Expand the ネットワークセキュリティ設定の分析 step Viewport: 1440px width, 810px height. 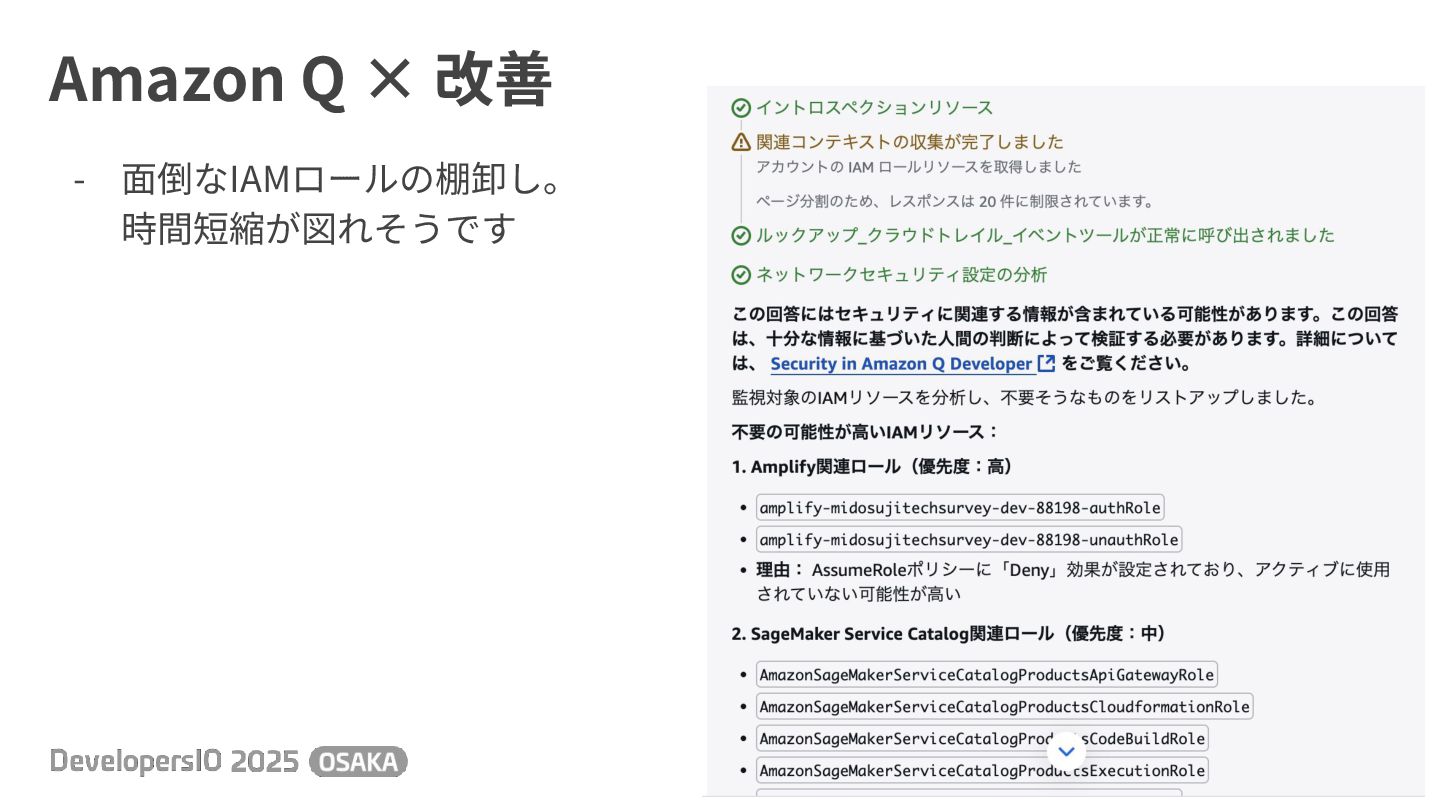pos(902,275)
